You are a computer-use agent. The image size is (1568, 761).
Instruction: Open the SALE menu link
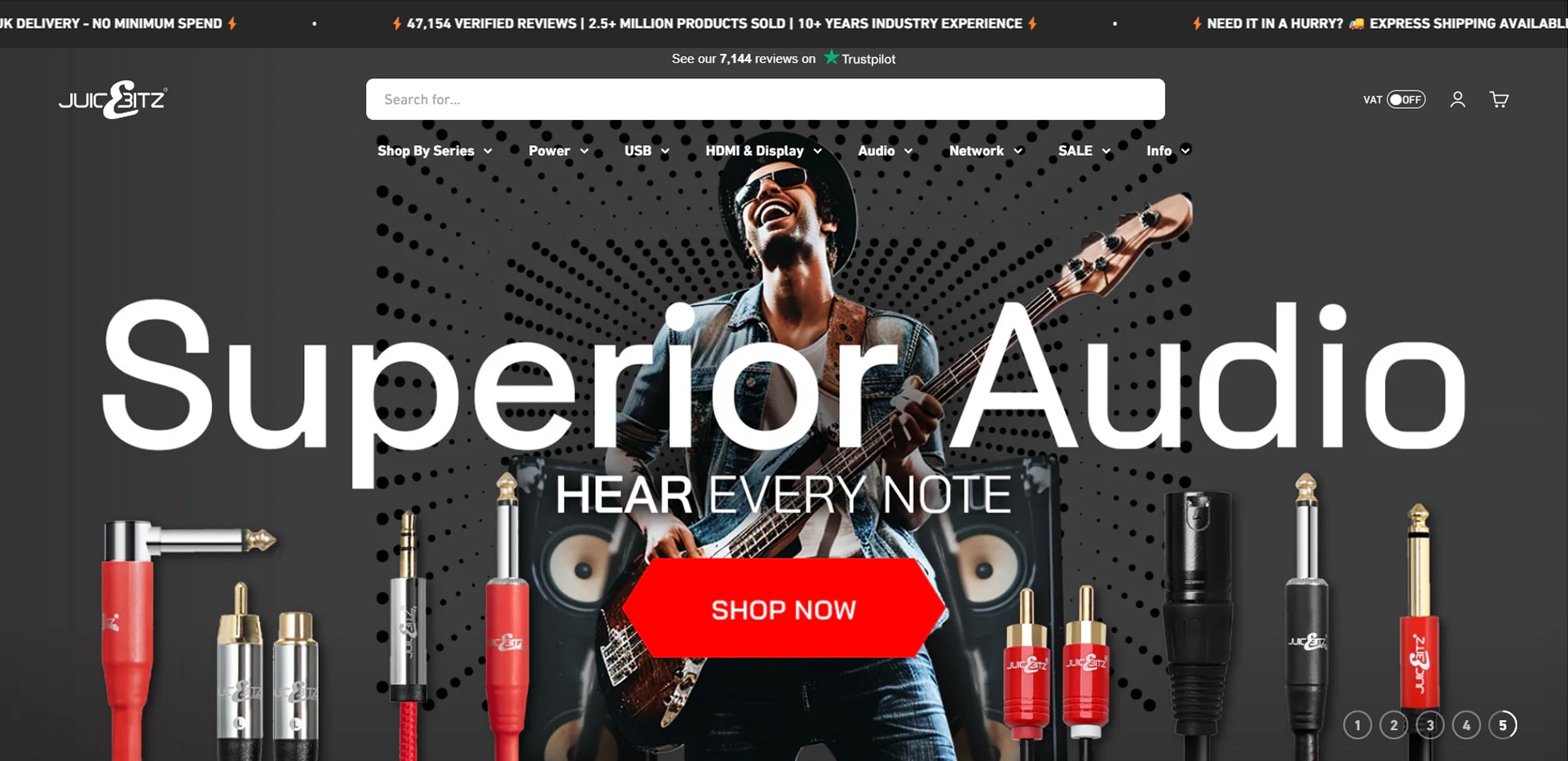1084,151
